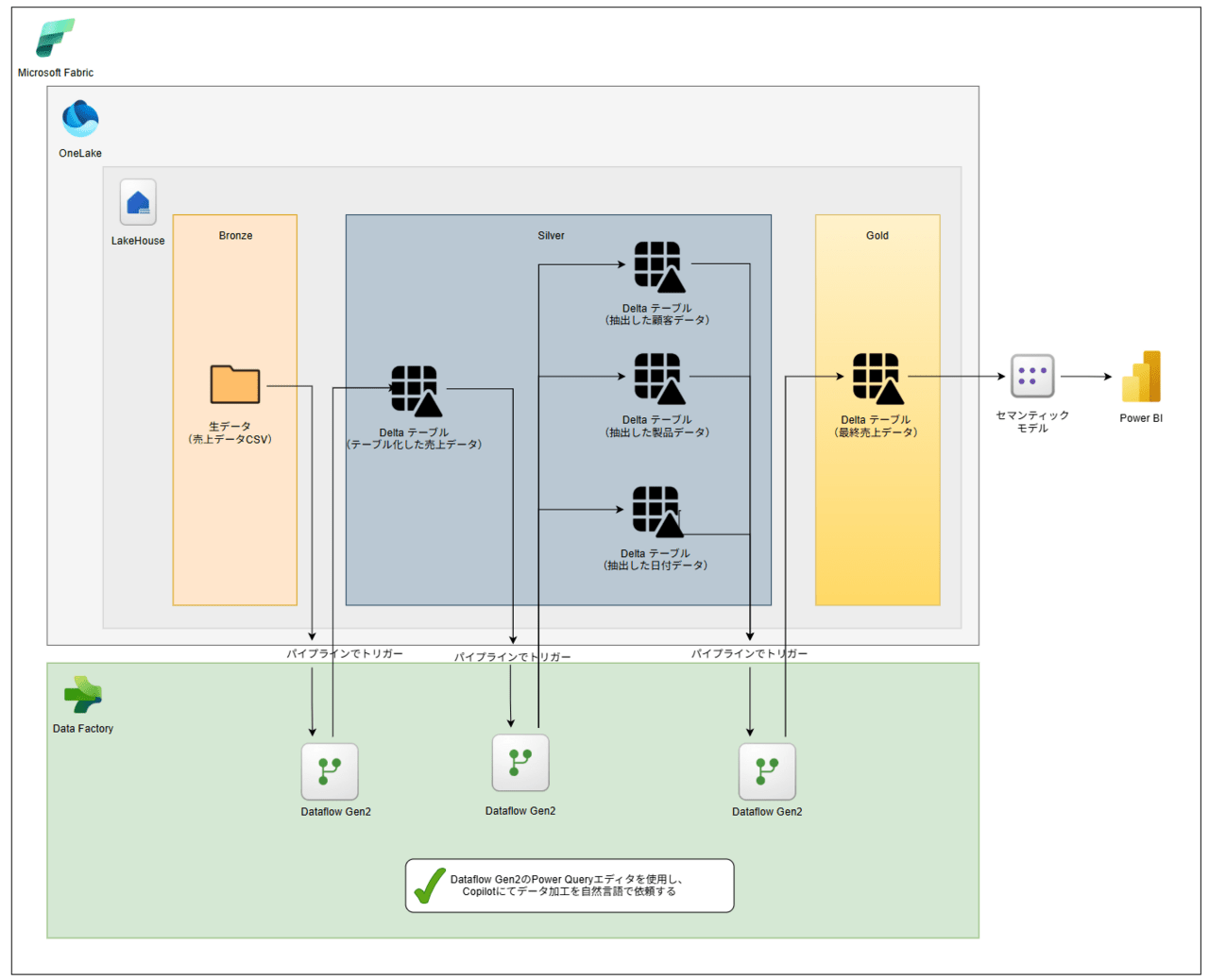Click the green checkmark in the note box

pos(430,886)
